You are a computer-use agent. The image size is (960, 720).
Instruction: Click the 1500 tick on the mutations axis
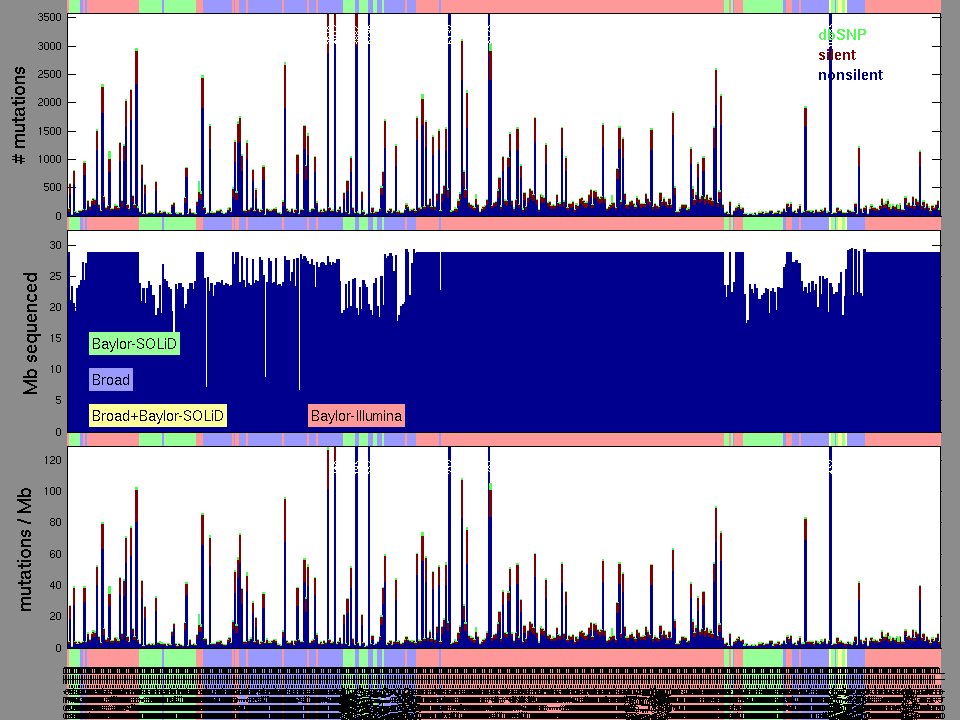47,131
